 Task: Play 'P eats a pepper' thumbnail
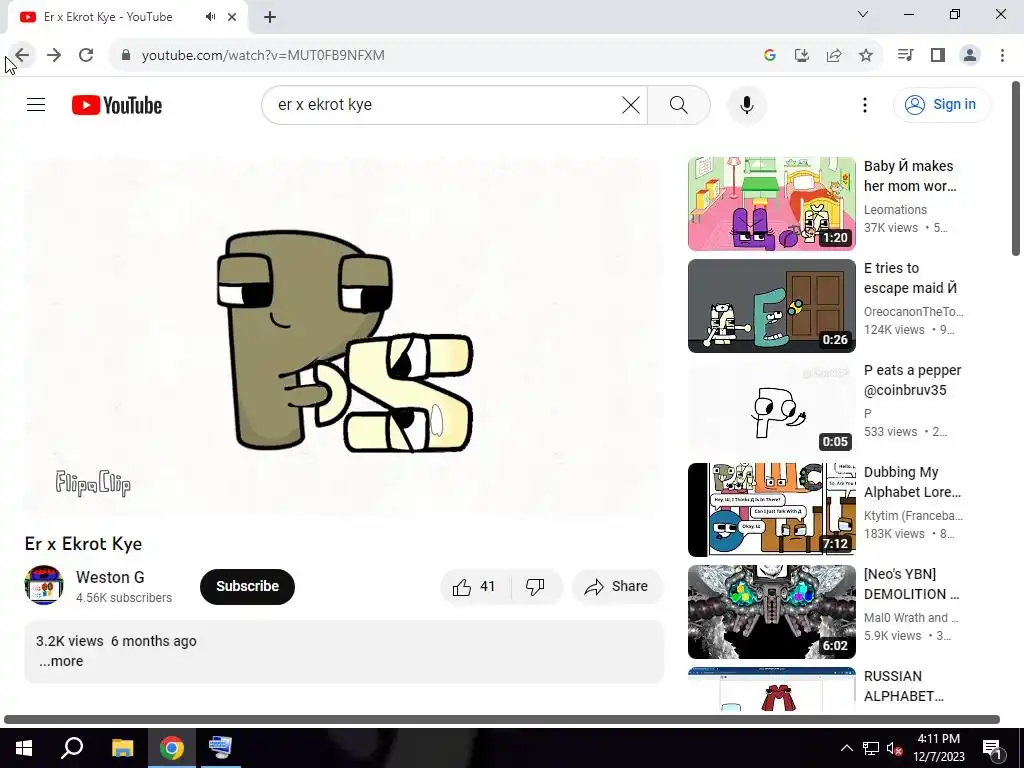(x=771, y=408)
